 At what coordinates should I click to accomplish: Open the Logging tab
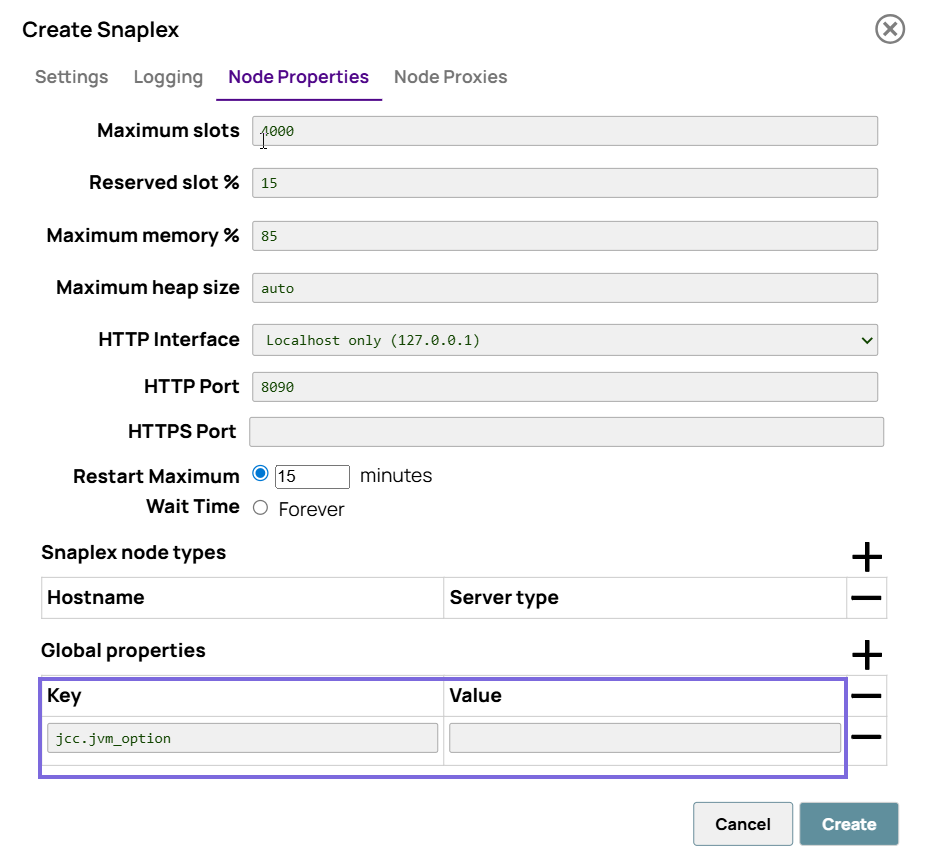[x=168, y=77]
